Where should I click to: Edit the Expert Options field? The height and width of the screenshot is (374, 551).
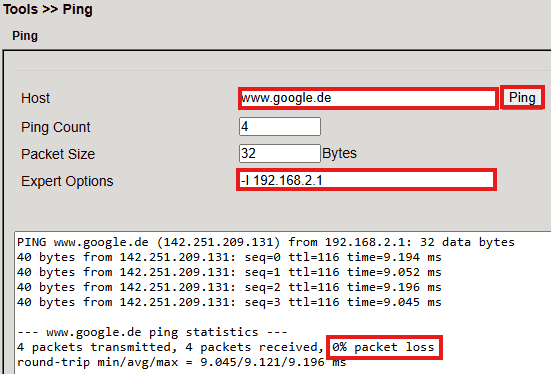[366, 180]
